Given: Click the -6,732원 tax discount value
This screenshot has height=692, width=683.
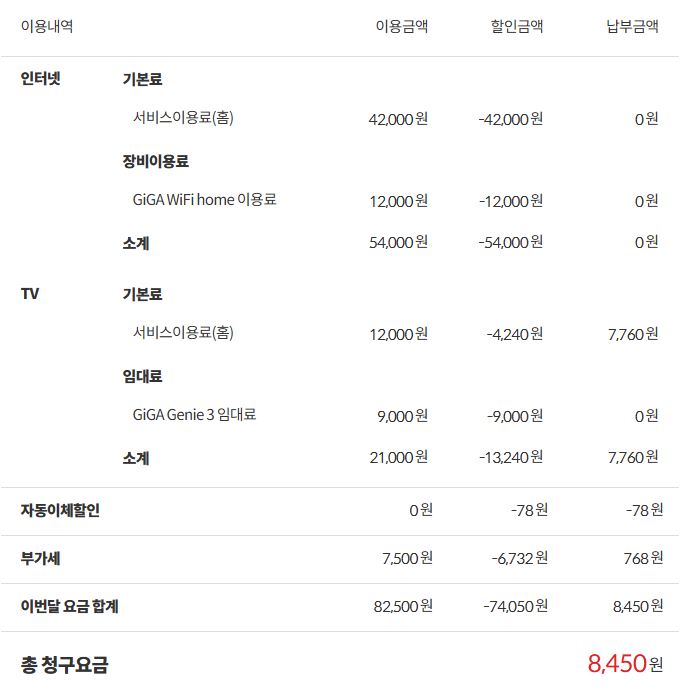Looking at the screenshot, I should pyautogui.click(x=520, y=558).
